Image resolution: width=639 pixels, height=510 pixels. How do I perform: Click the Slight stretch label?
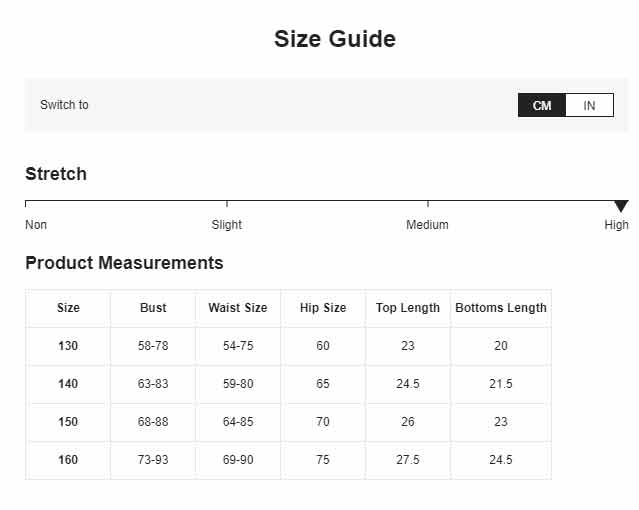pyautogui.click(x=227, y=225)
